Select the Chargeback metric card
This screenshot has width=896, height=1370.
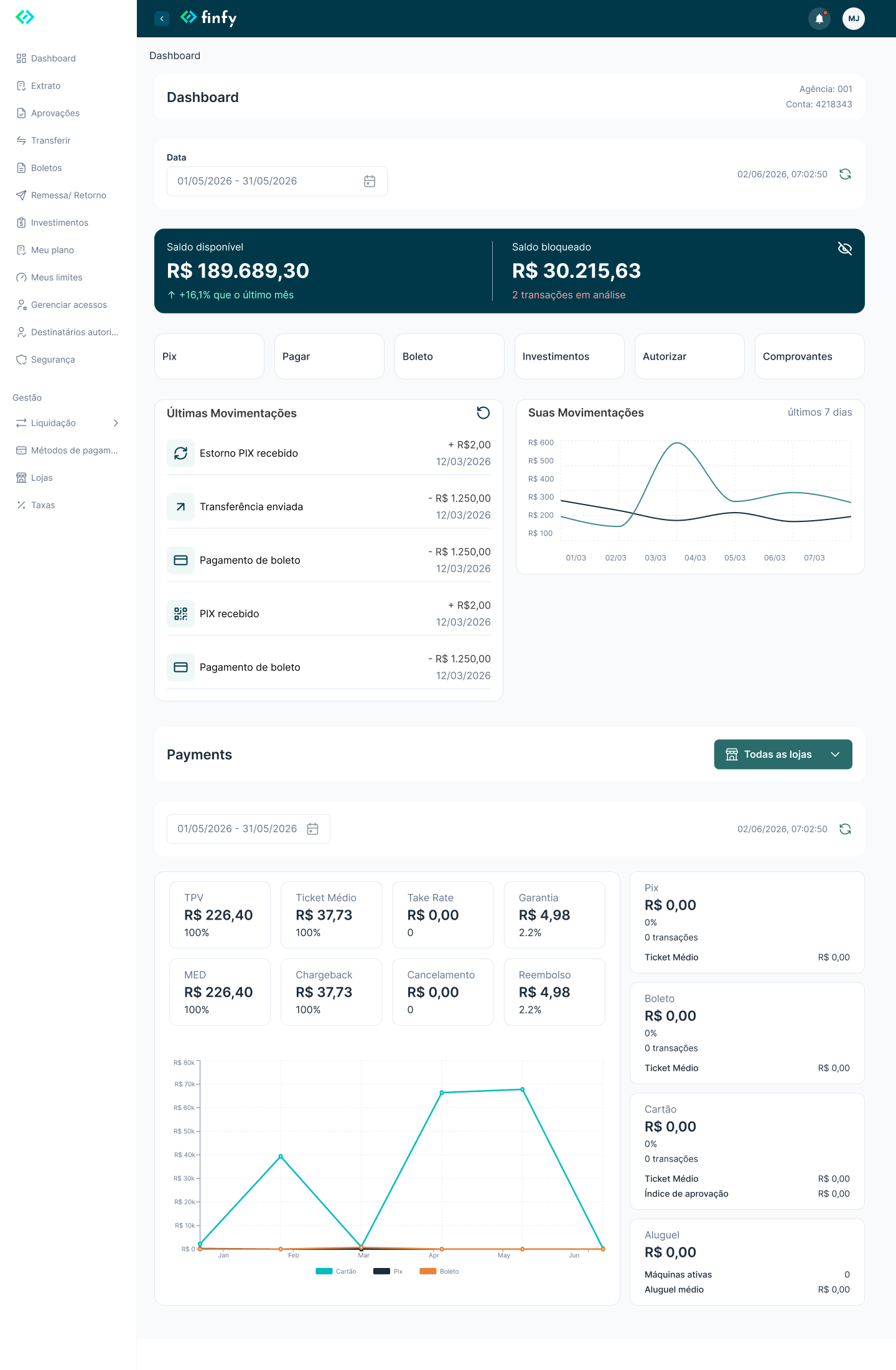click(331, 992)
